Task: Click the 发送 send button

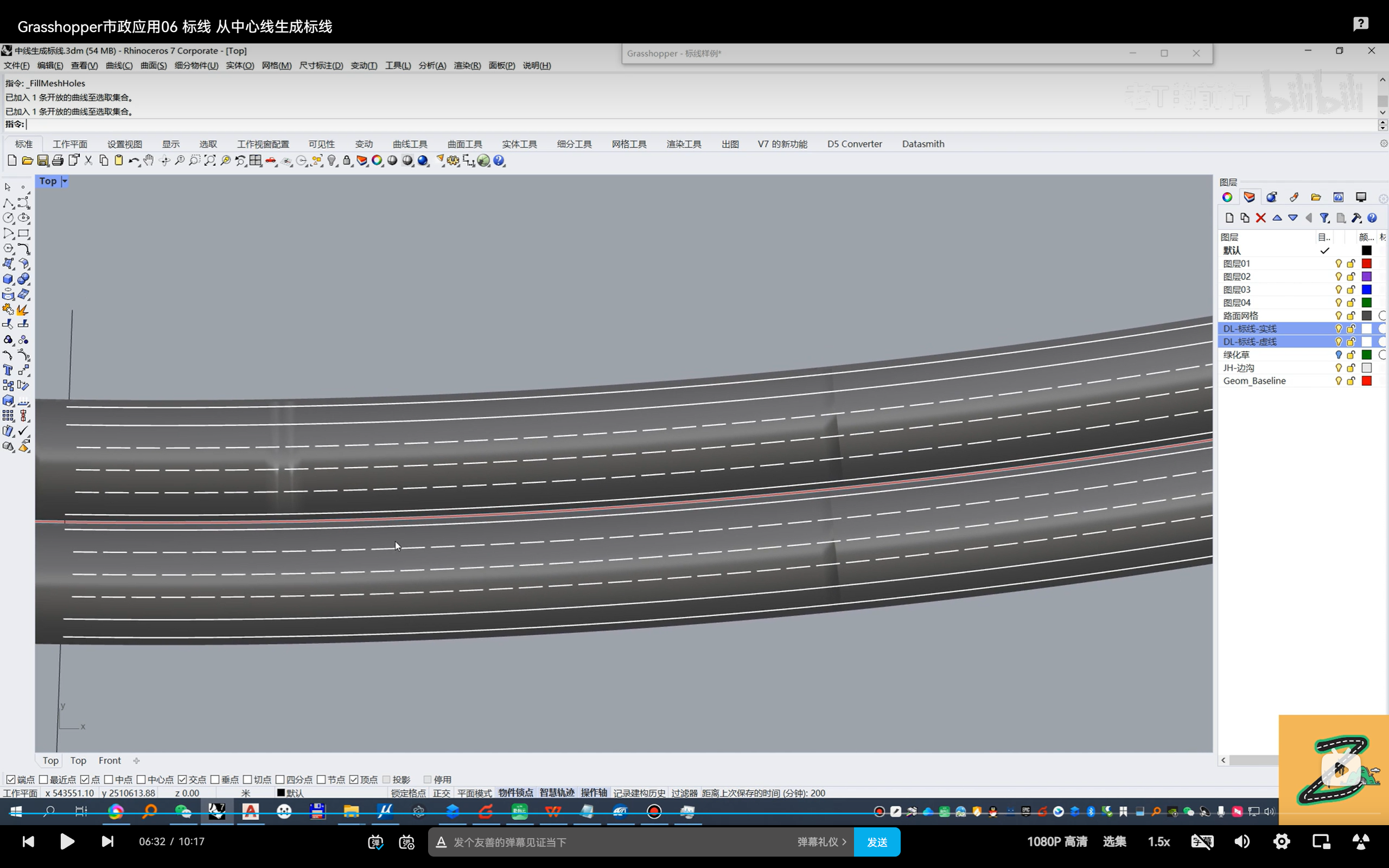Action: [x=876, y=842]
